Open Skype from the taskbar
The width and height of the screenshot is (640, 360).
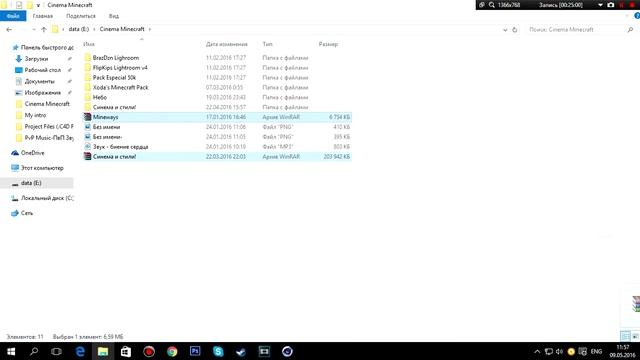coord(218,351)
